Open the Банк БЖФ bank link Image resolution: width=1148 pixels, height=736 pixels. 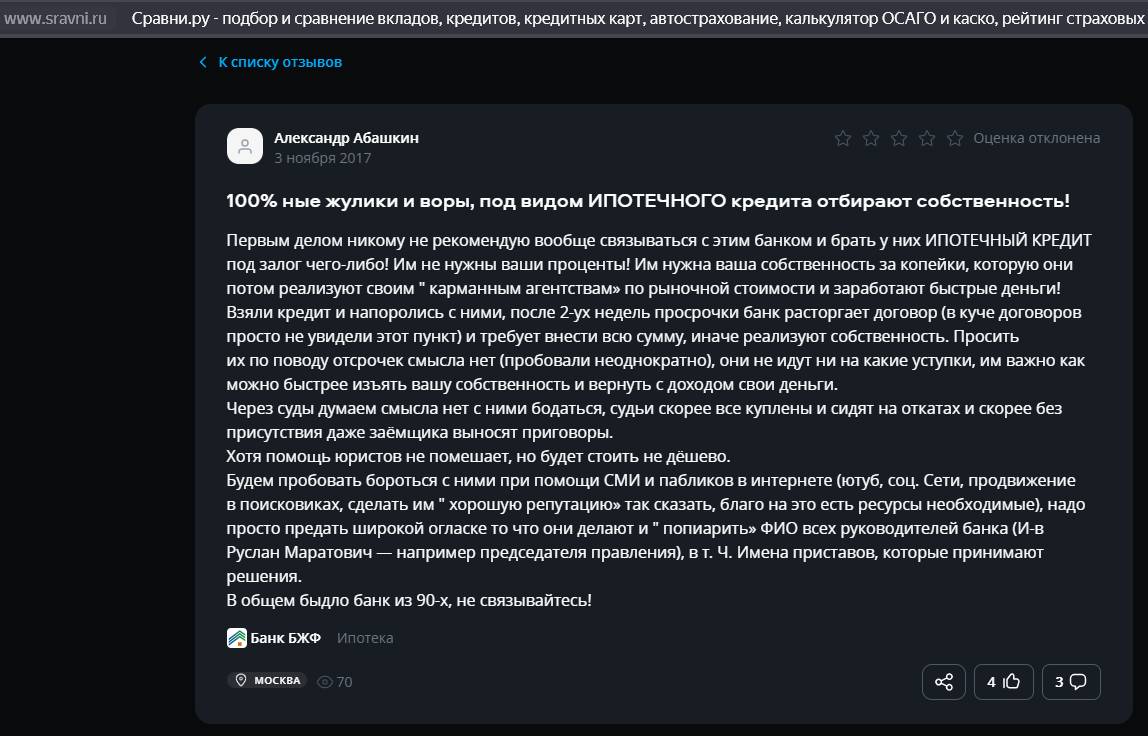point(286,638)
